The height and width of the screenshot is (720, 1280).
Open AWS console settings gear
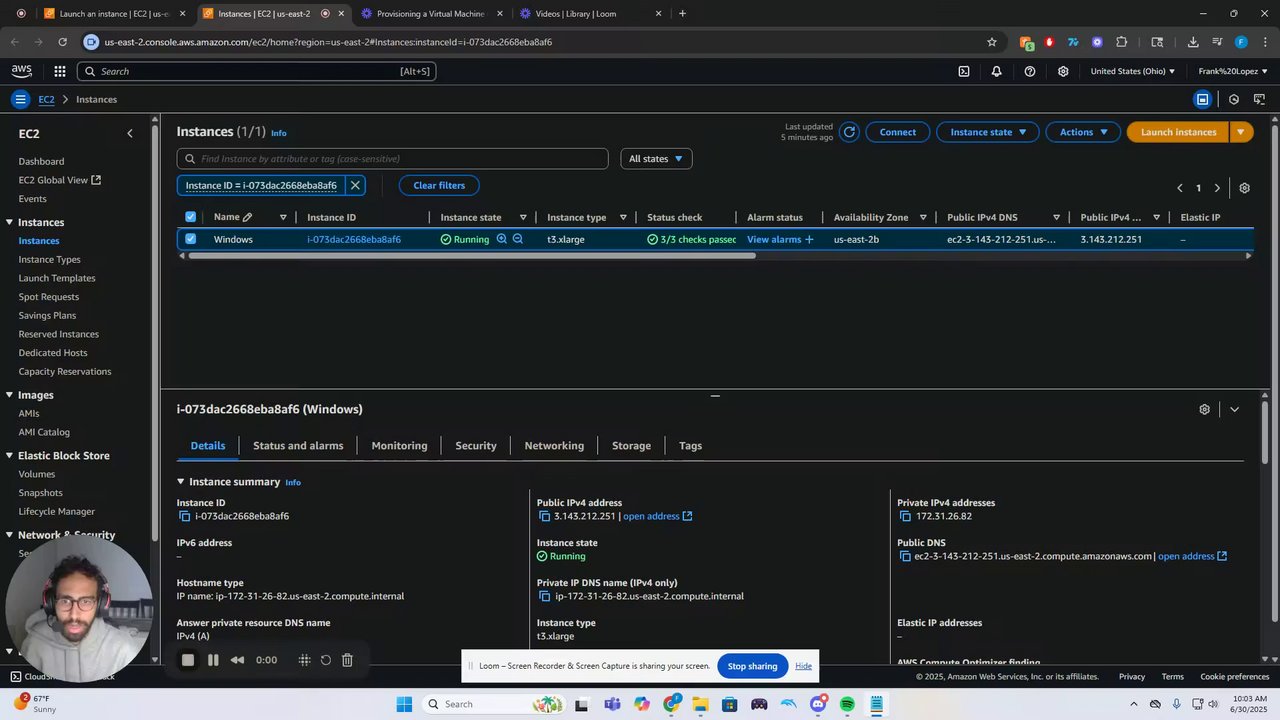tap(1063, 71)
